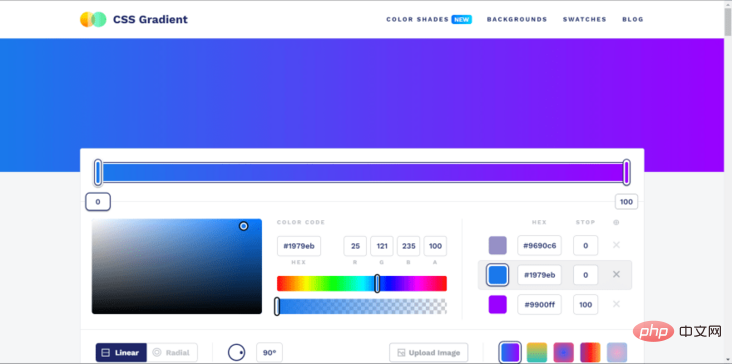Go to the Swatches page

tap(584, 19)
